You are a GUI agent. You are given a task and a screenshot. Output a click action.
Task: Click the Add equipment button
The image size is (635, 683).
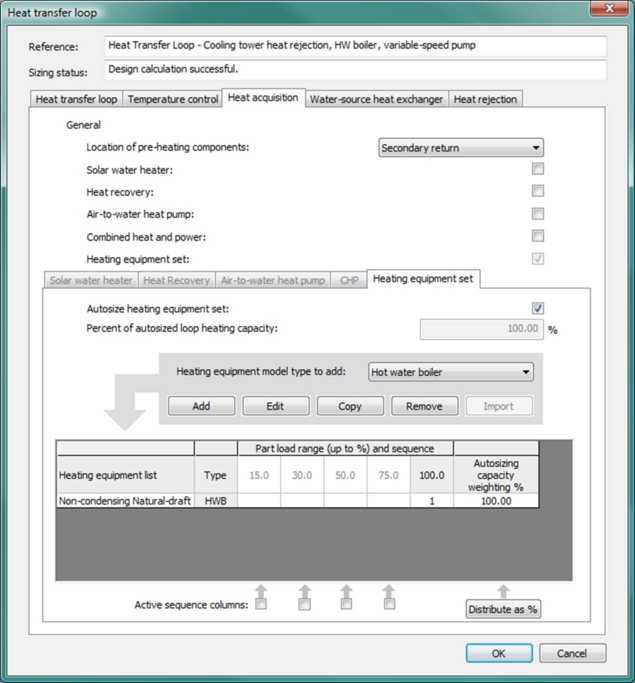201,406
